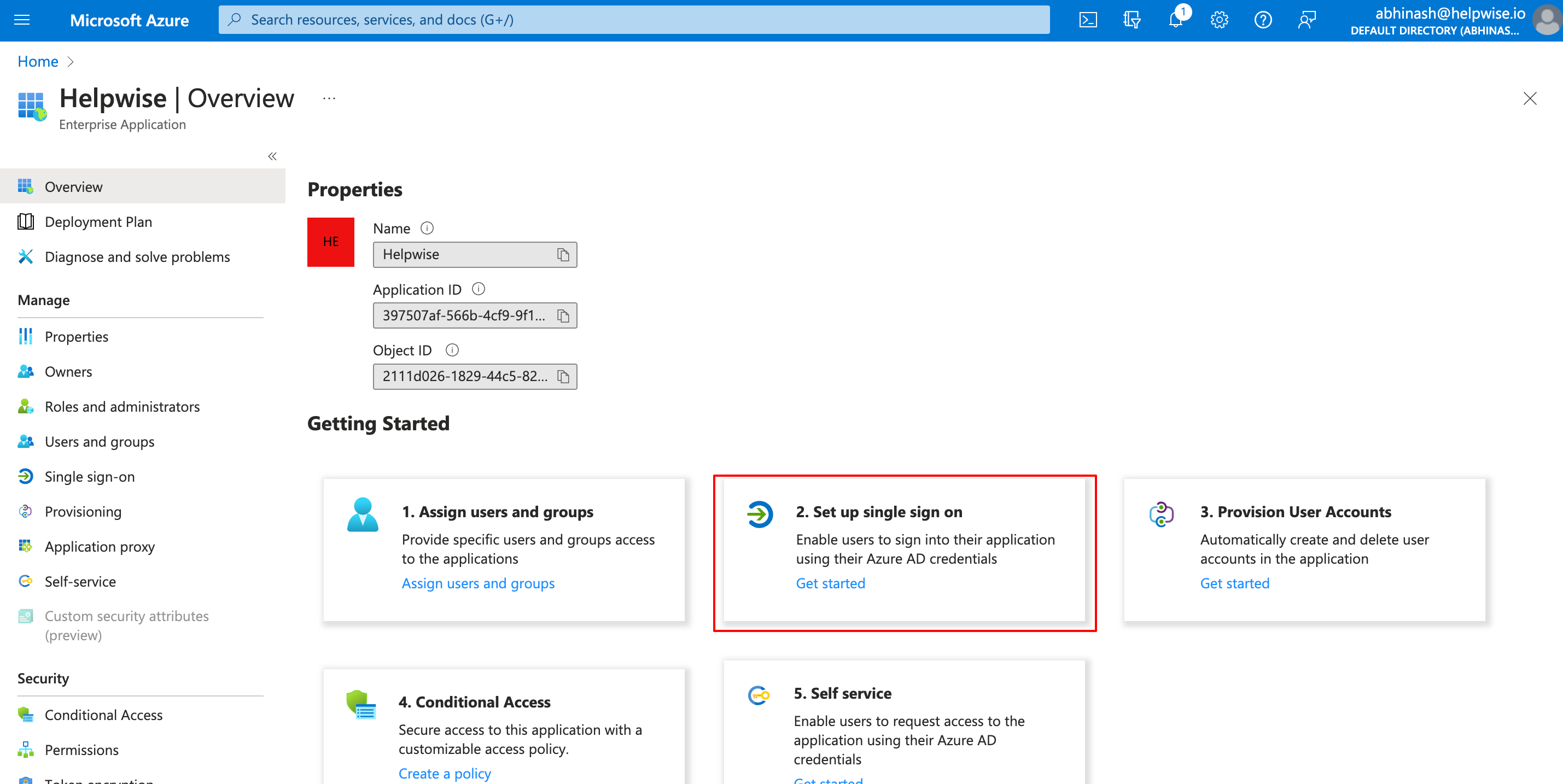The image size is (1563, 784).
Task: Focus the Search resources, services, and docs box
Action: (634, 20)
